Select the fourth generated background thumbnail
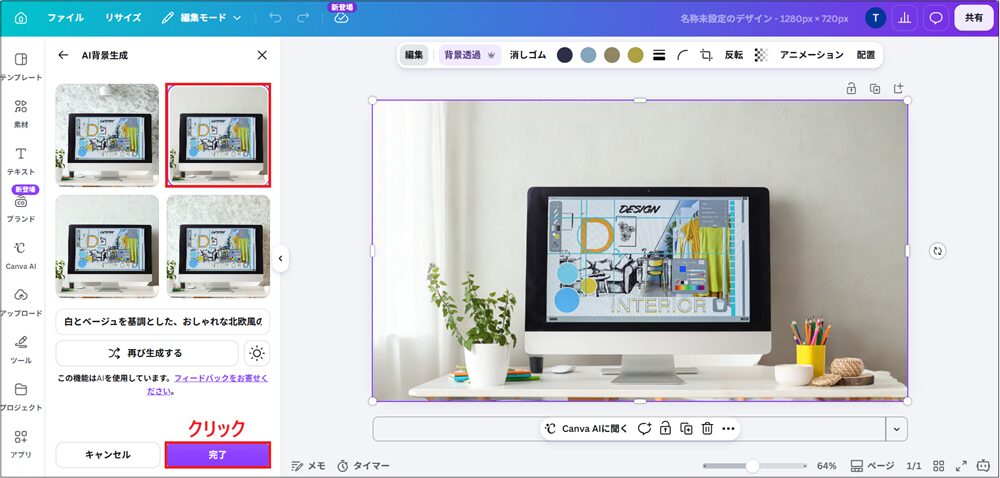Screen dimensions: 1000x478 (218, 246)
